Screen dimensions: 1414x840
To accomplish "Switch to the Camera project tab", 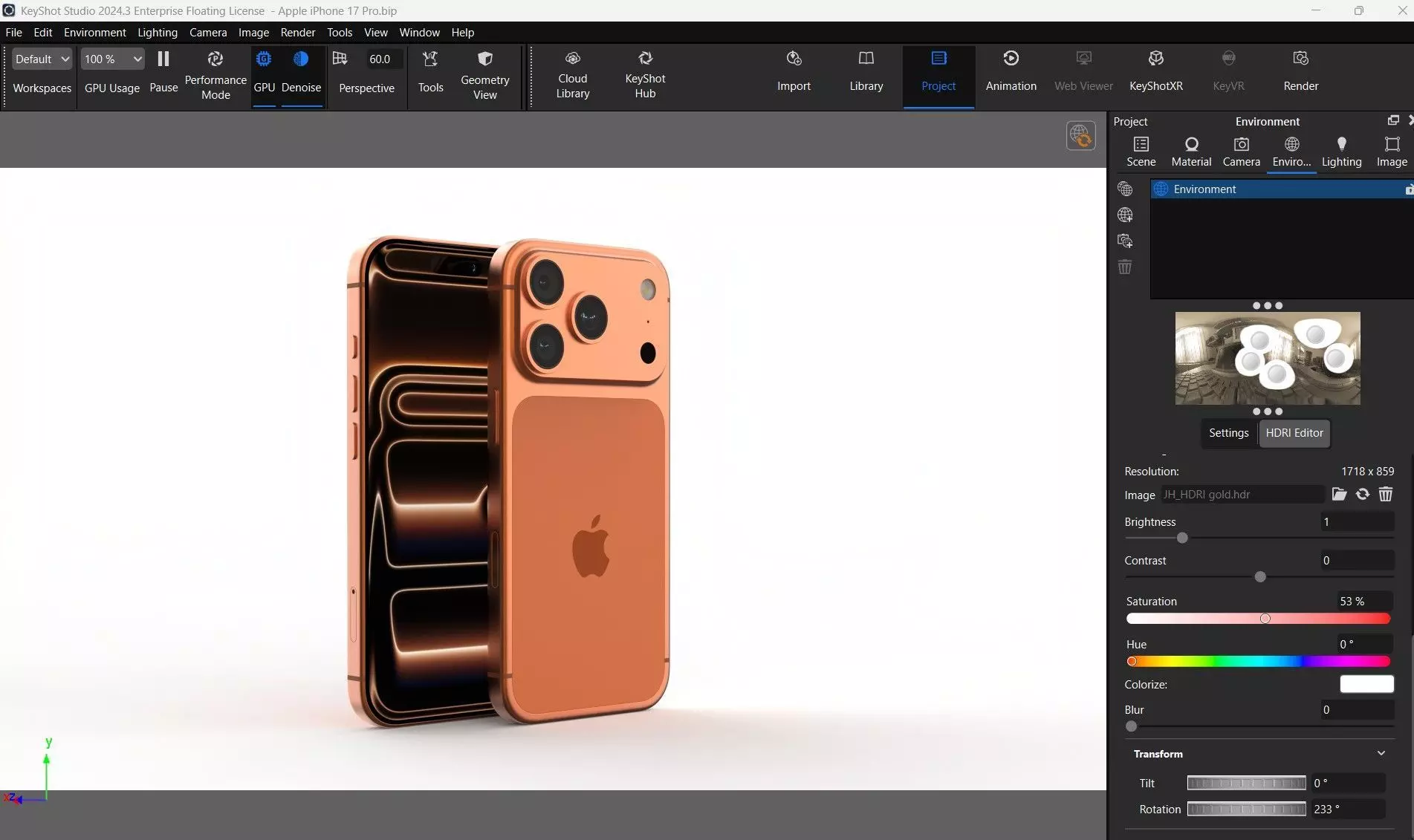I will pyautogui.click(x=1241, y=152).
